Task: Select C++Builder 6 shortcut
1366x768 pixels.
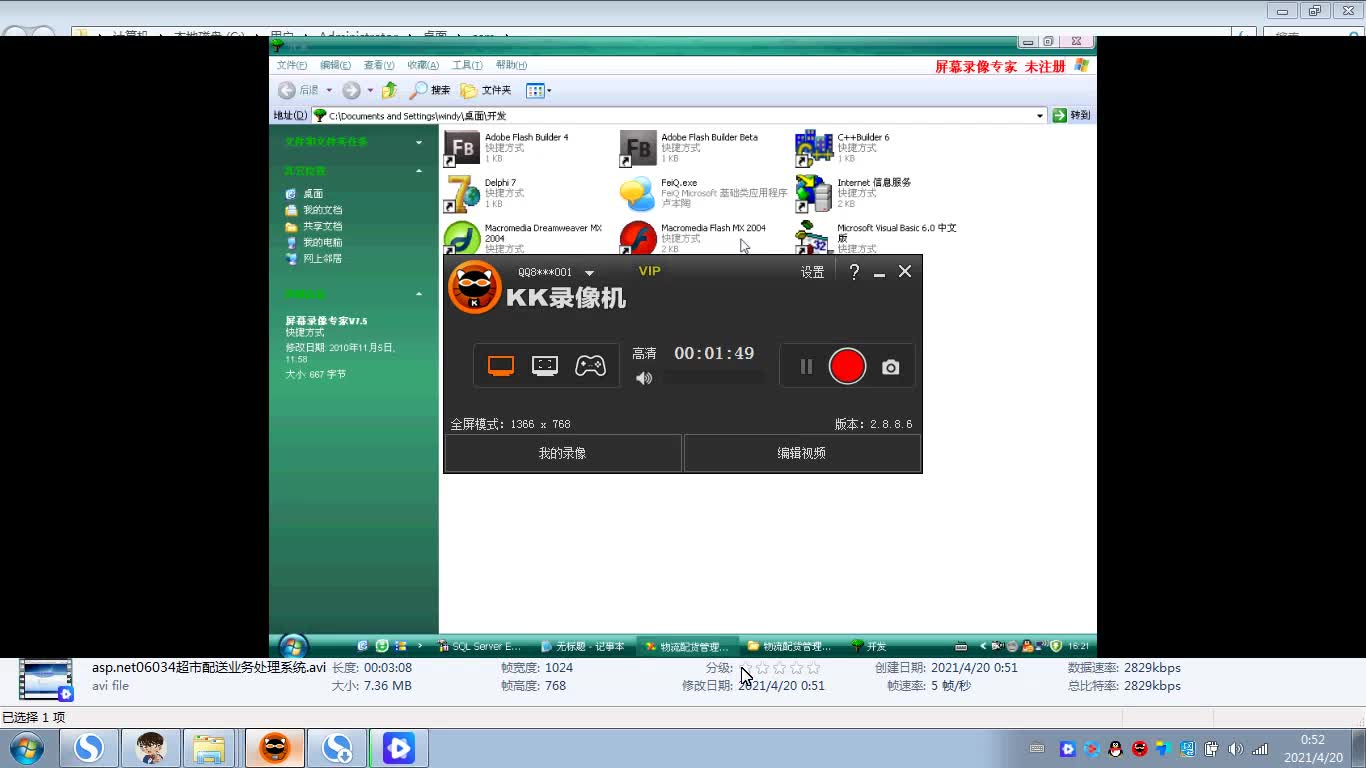Action: click(843, 148)
